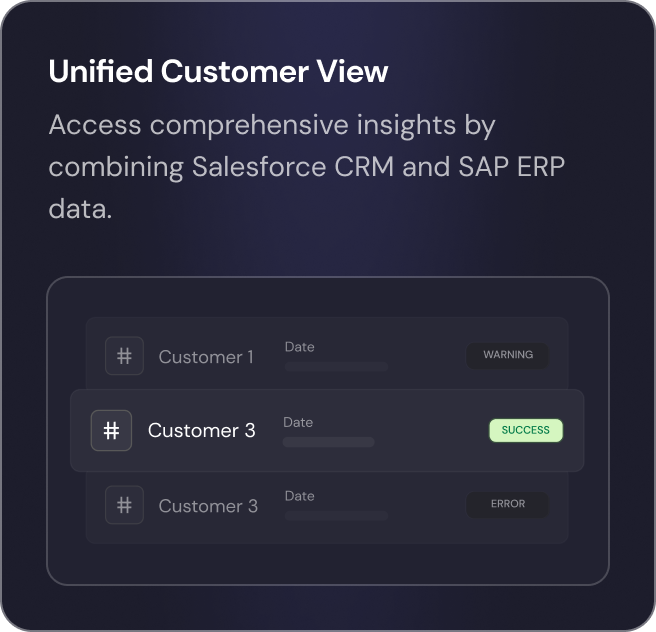Screen dimensions: 656x632
Task: Click the highlighted hash icon in the middle row
Action: point(111,430)
